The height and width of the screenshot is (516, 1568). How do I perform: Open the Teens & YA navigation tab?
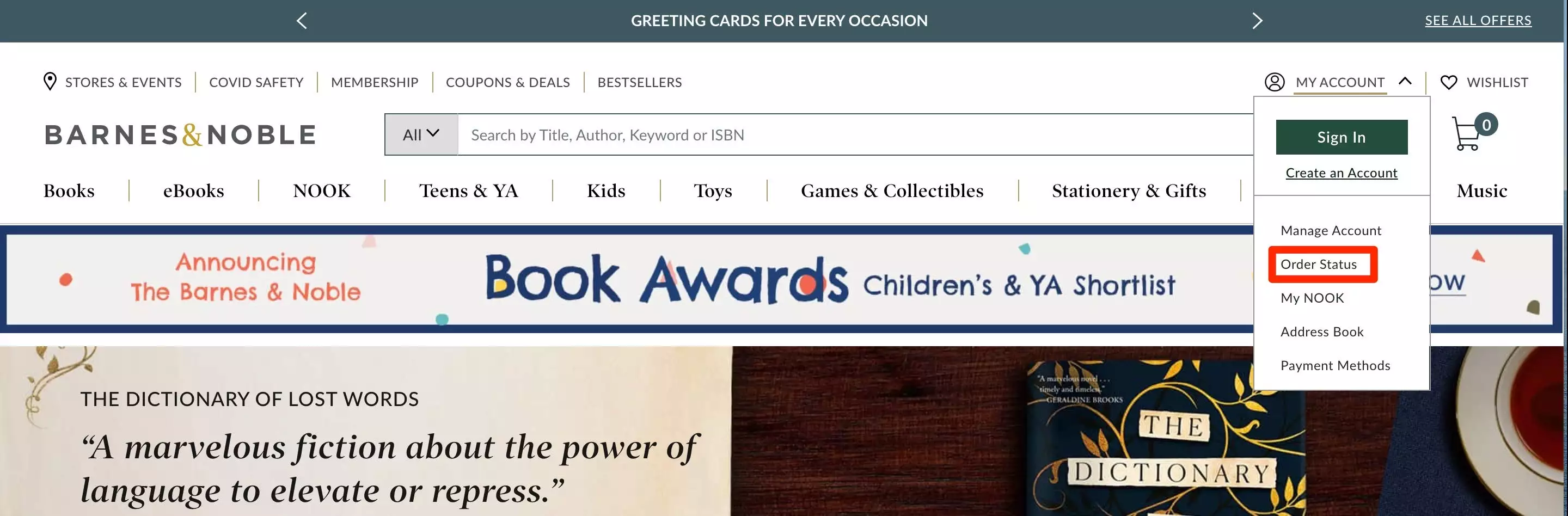[x=468, y=191]
